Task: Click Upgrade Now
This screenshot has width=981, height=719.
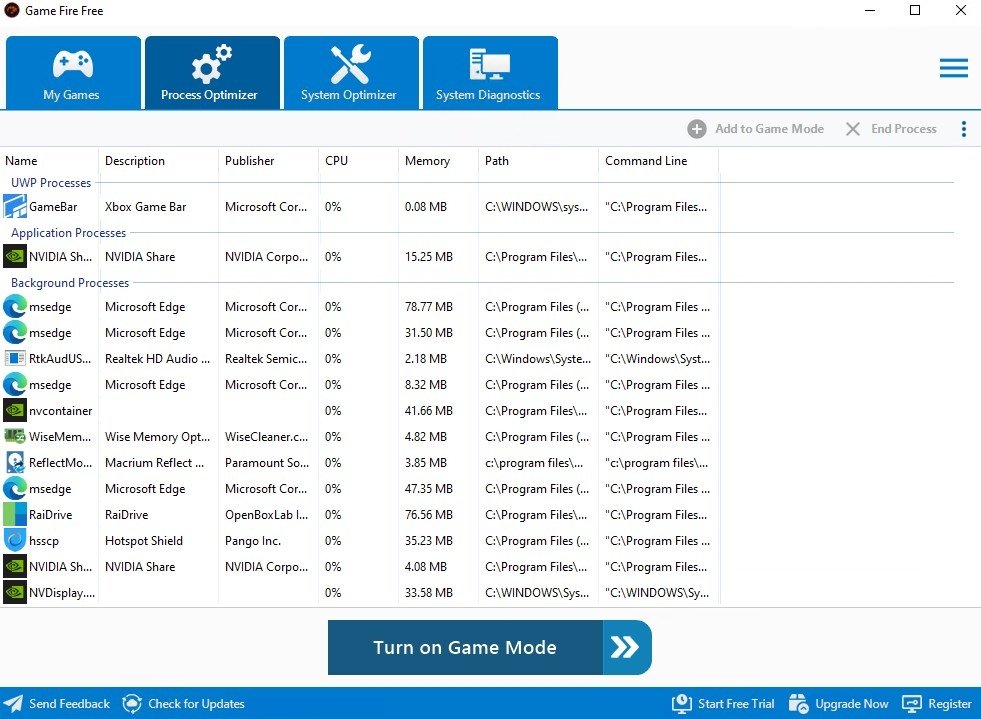Action: tap(838, 704)
